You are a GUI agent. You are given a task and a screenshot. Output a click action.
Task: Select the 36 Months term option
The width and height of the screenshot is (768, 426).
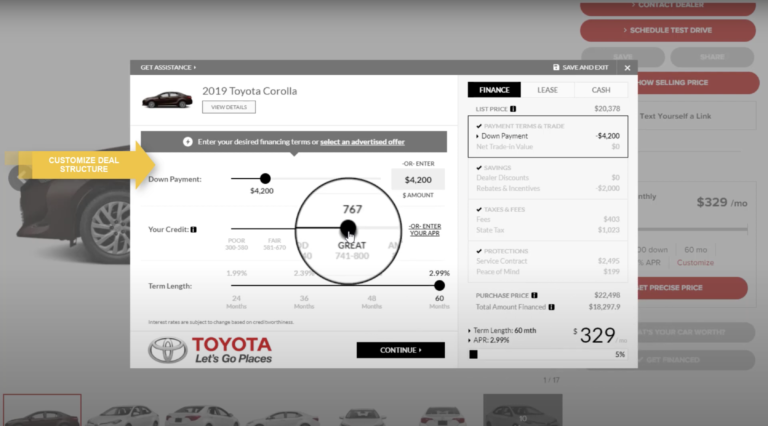(x=304, y=302)
